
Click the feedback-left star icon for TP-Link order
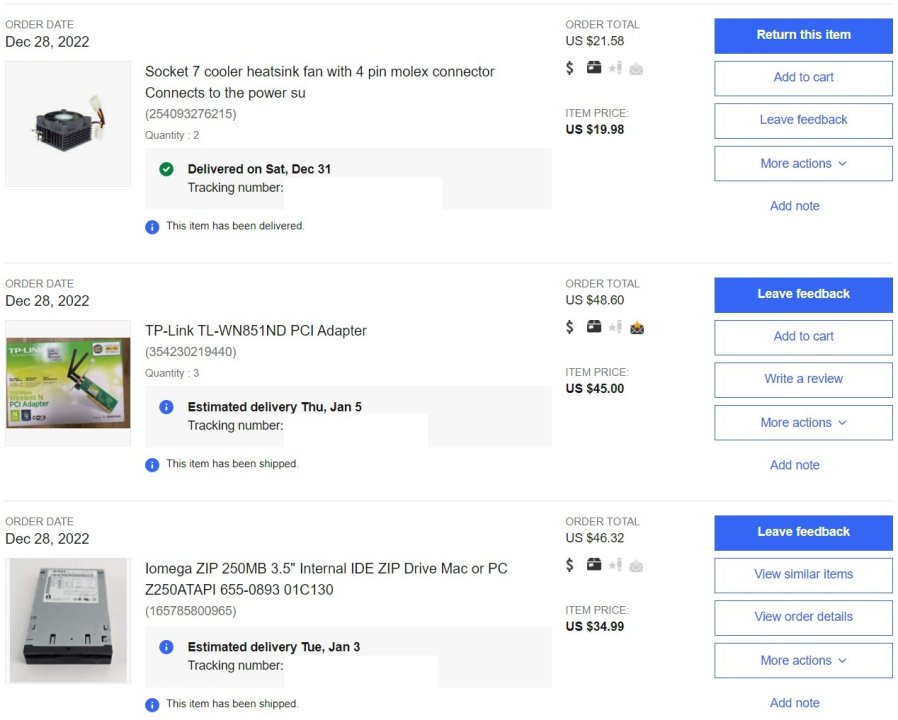(615, 327)
